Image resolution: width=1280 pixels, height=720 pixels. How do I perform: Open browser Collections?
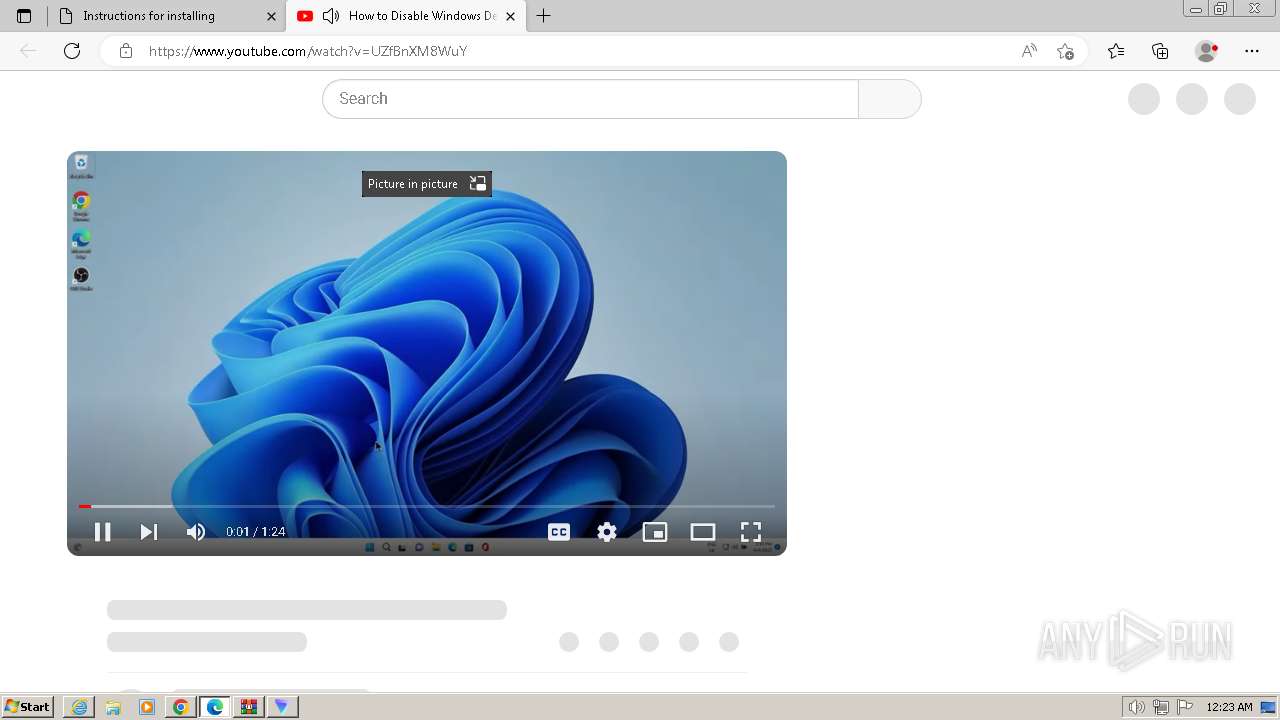(x=1160, y=51)
